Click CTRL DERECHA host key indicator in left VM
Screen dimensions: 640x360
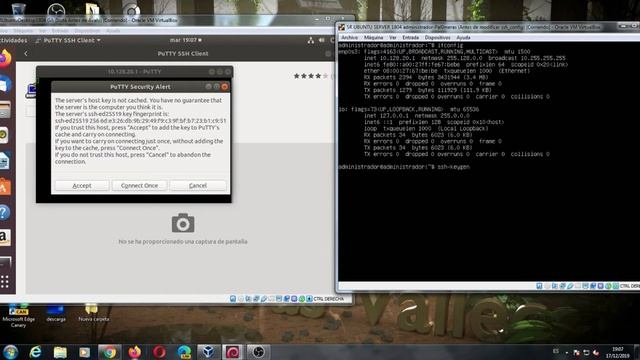329,299
